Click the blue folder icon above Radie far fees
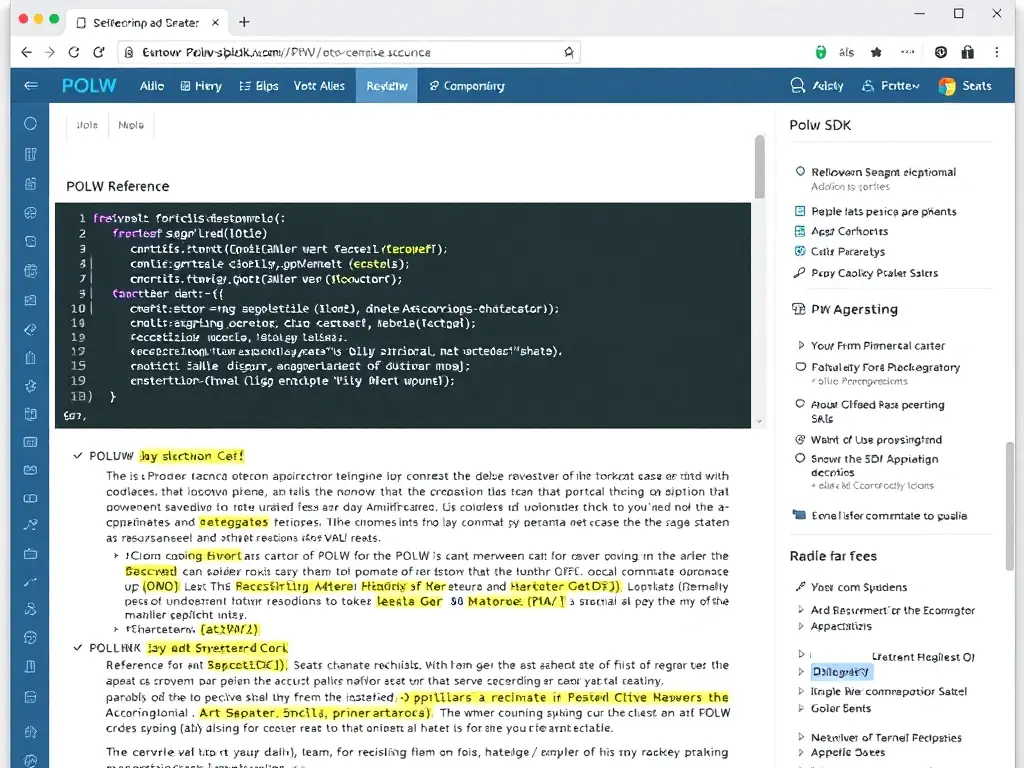Screen dimensions: 1024x768 [x=799, y=515]
